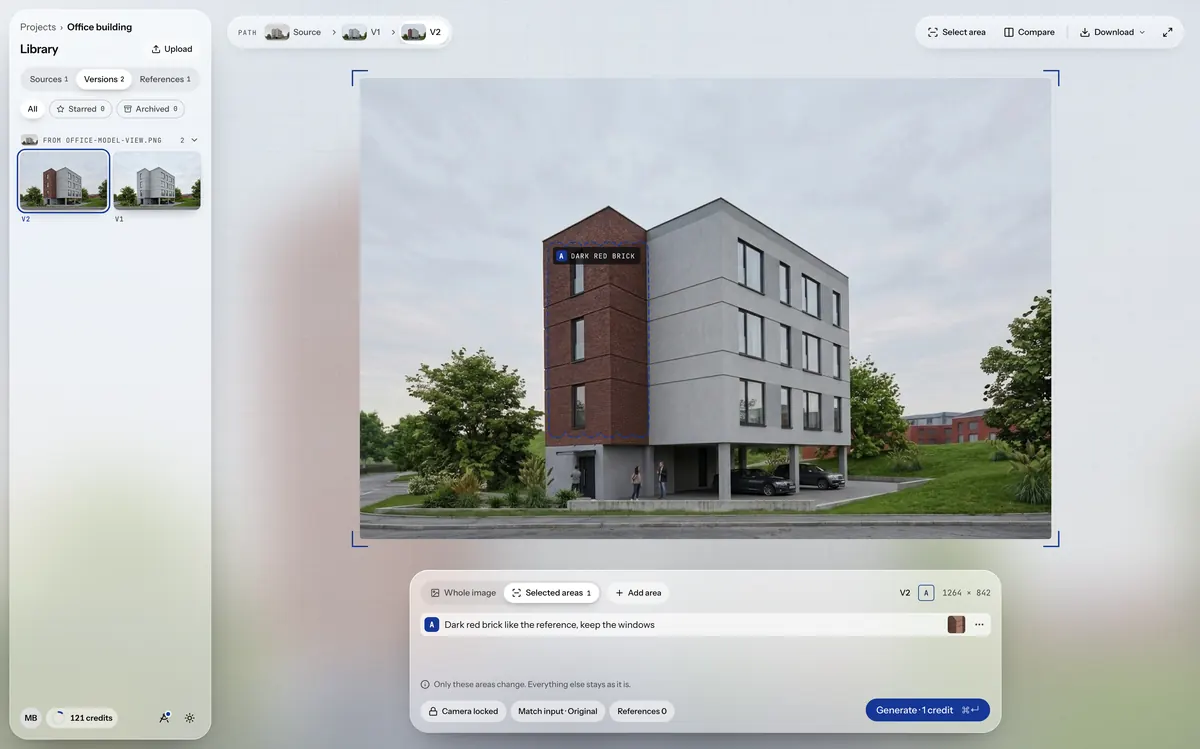Click into the Dark red brick prompt text
This screenshot has width=1200, height=749.
click(550, 625)
